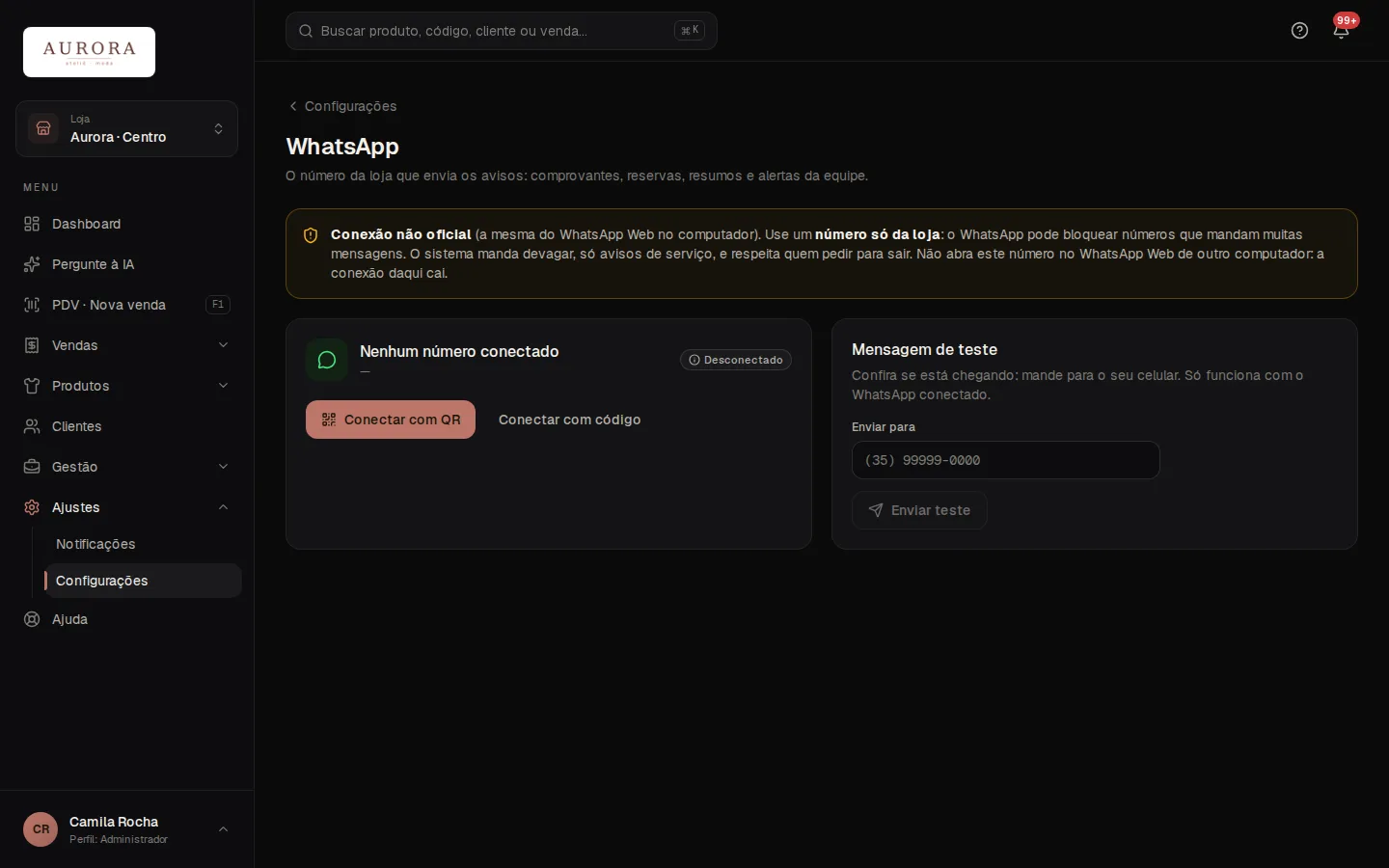Go back via Configurações breadcrumb
The height and width of the screenshot is (868, 1389).
coord(342,106)
